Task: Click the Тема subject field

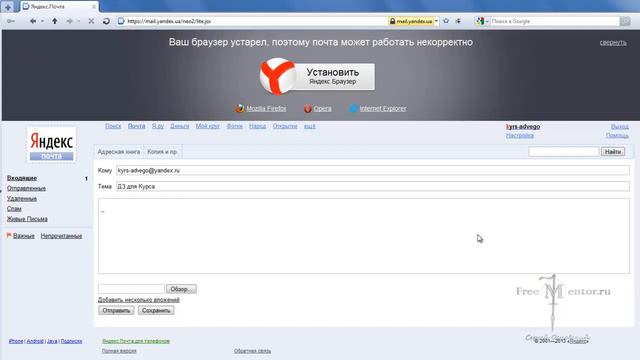Action: pyautogui.click(x=373, y=187)
